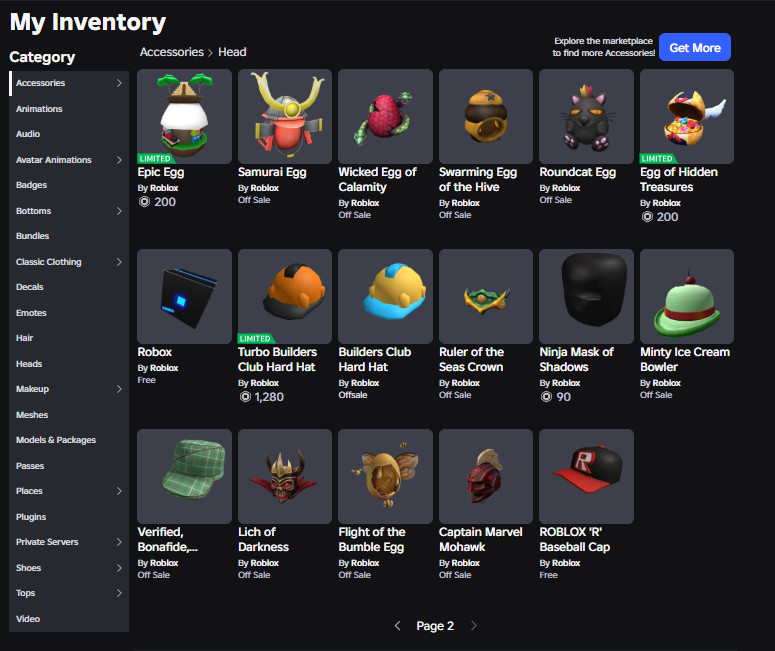Open Swarming Egg of the Hive thumbnail

point(486,116)
